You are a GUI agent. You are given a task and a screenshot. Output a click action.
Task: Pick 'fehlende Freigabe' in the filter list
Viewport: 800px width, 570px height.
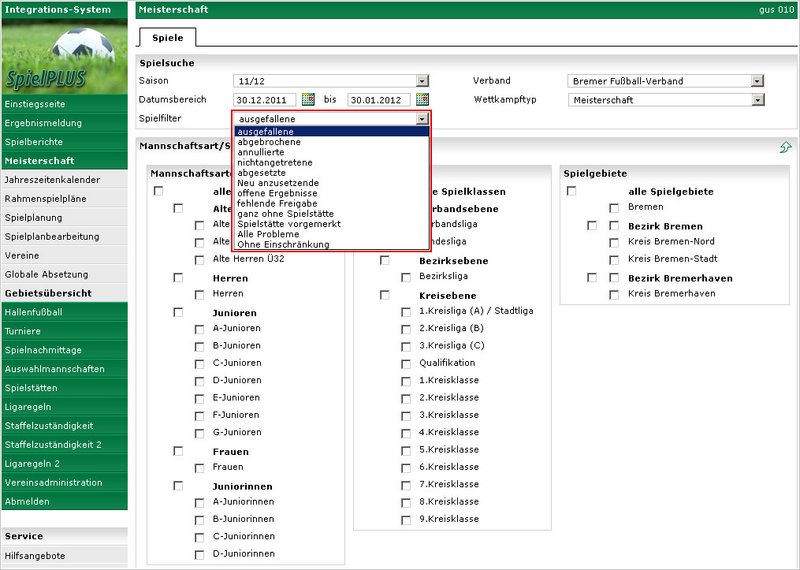(x=278, y=203)
